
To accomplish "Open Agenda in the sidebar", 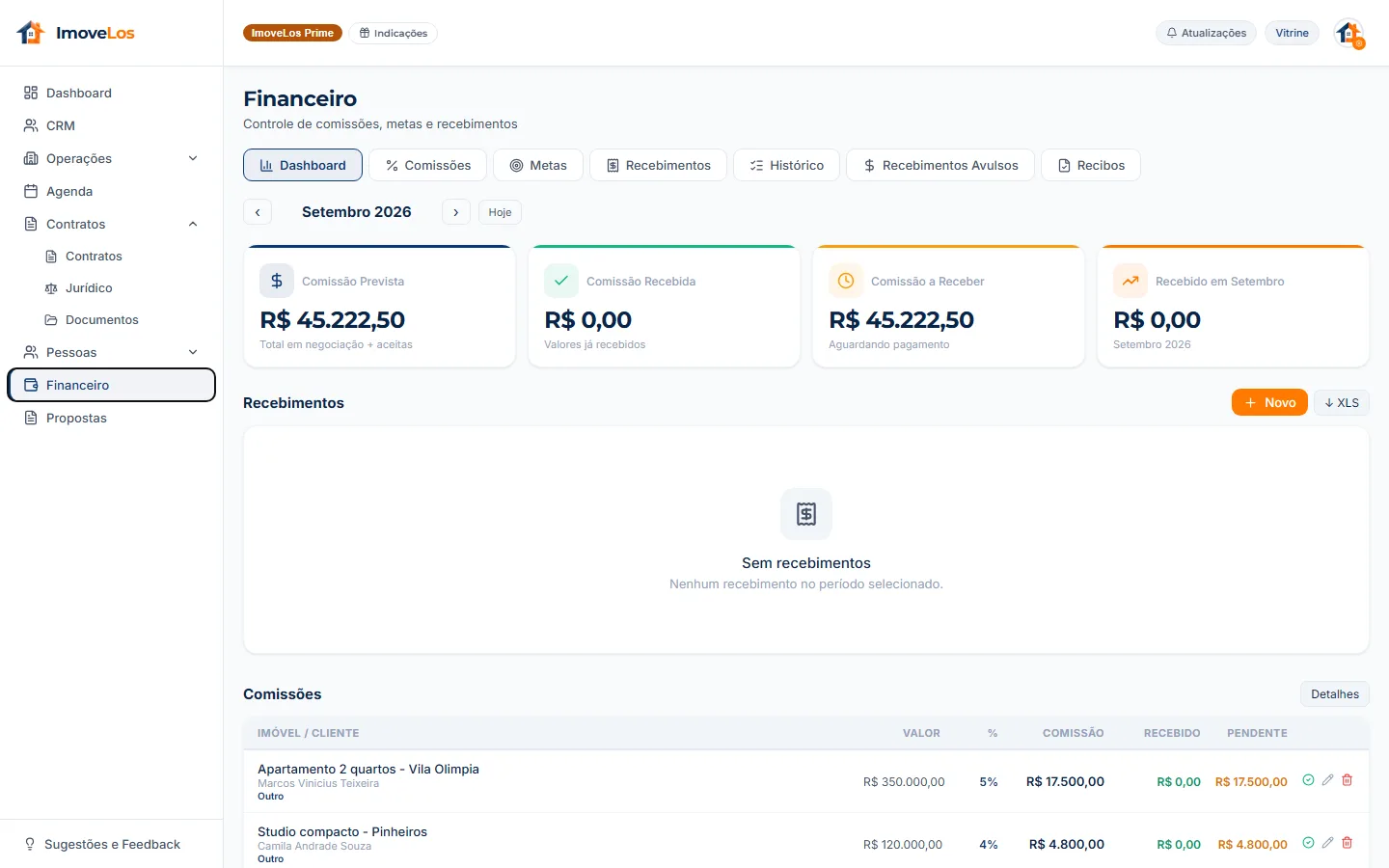I will point(112,191).
